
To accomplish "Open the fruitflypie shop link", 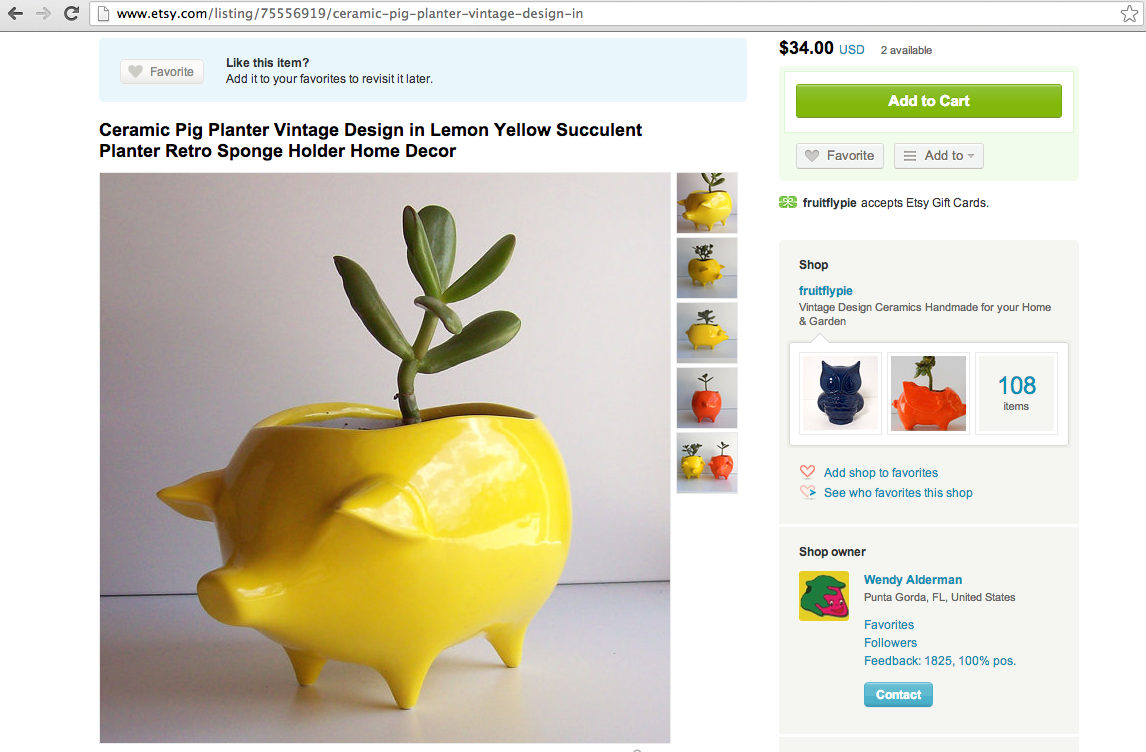I will tap(825, 290).
